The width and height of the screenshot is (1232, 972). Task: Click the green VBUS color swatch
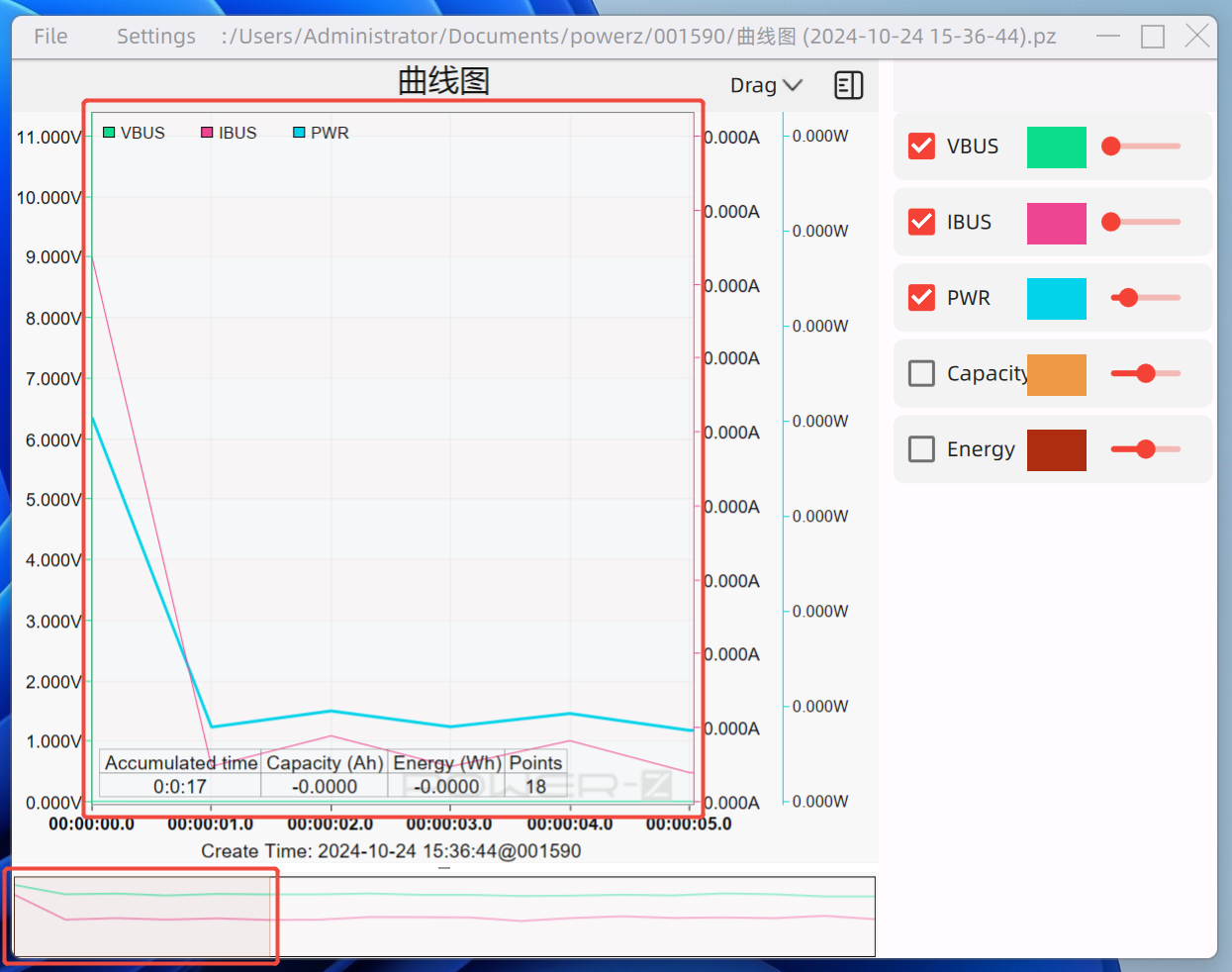(1056, 147)
